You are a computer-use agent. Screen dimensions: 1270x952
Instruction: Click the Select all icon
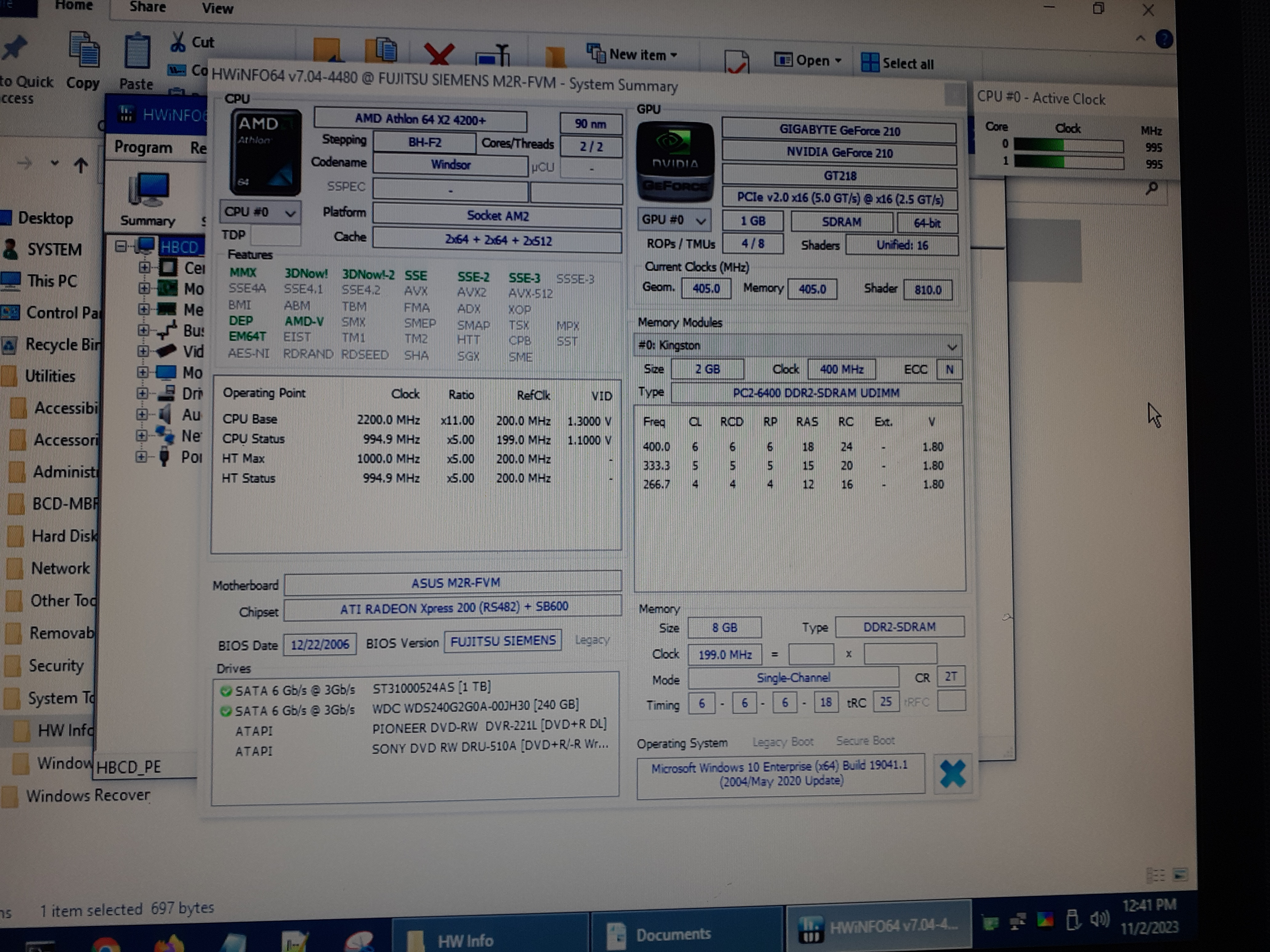click(x=870, y=62)
